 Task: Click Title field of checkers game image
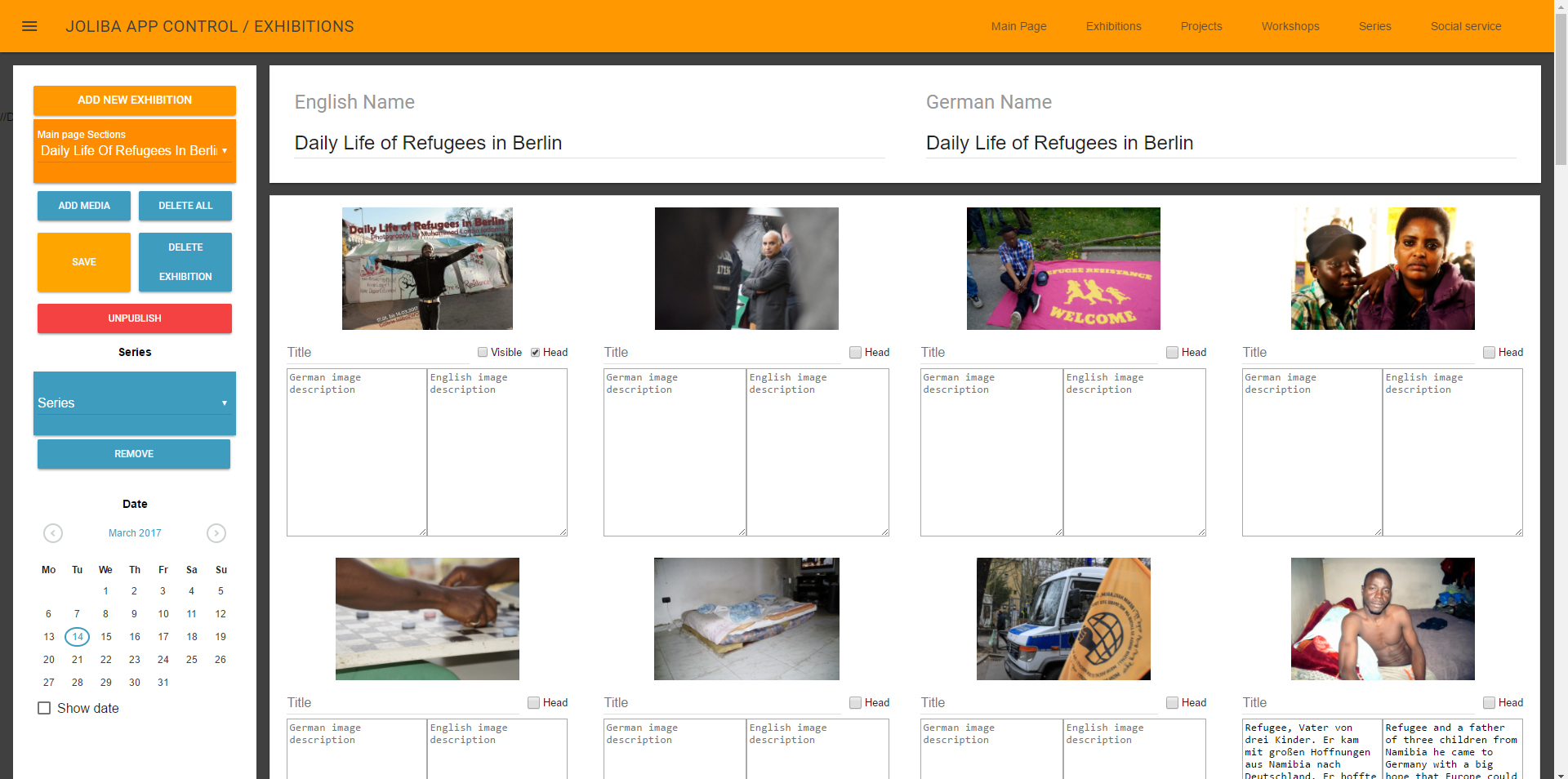403,703
